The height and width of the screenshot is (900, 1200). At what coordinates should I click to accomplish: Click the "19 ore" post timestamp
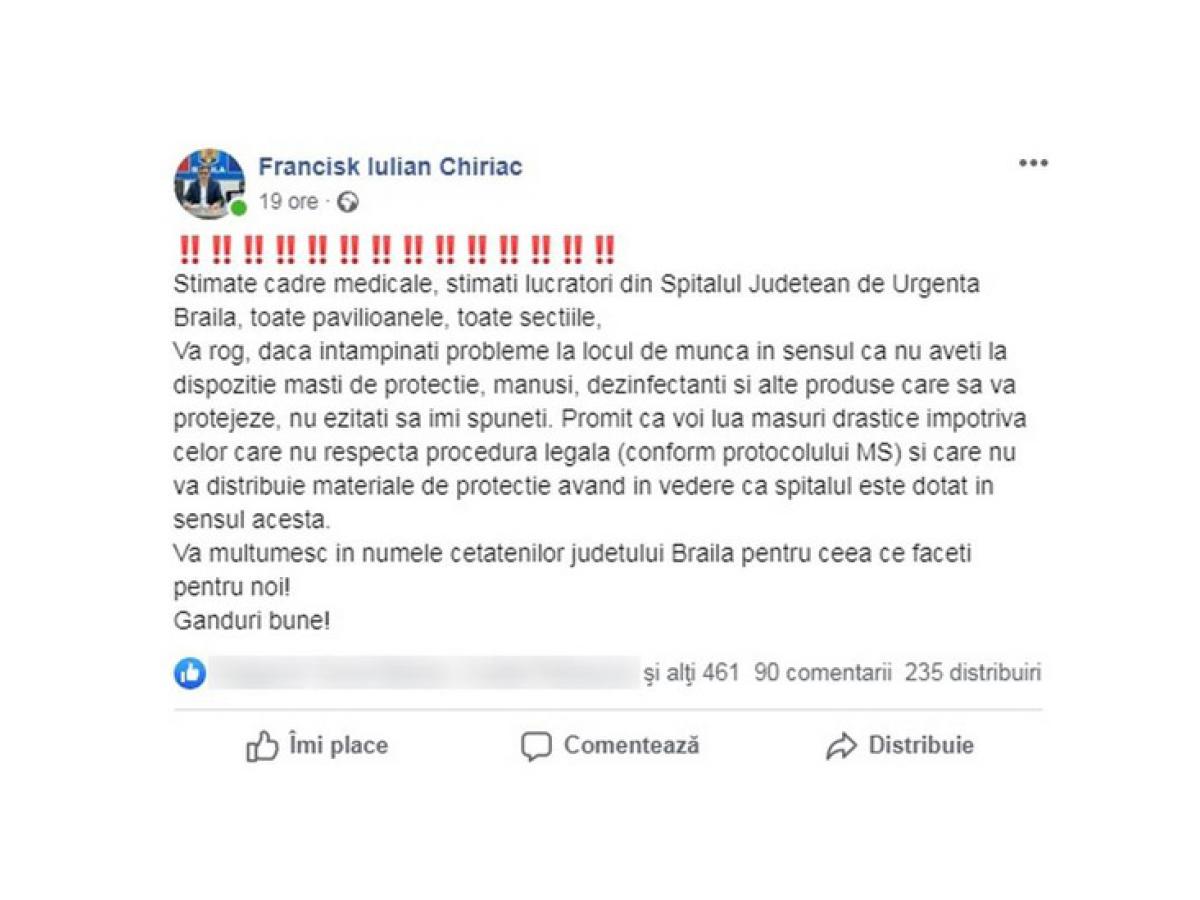[288, 202]
